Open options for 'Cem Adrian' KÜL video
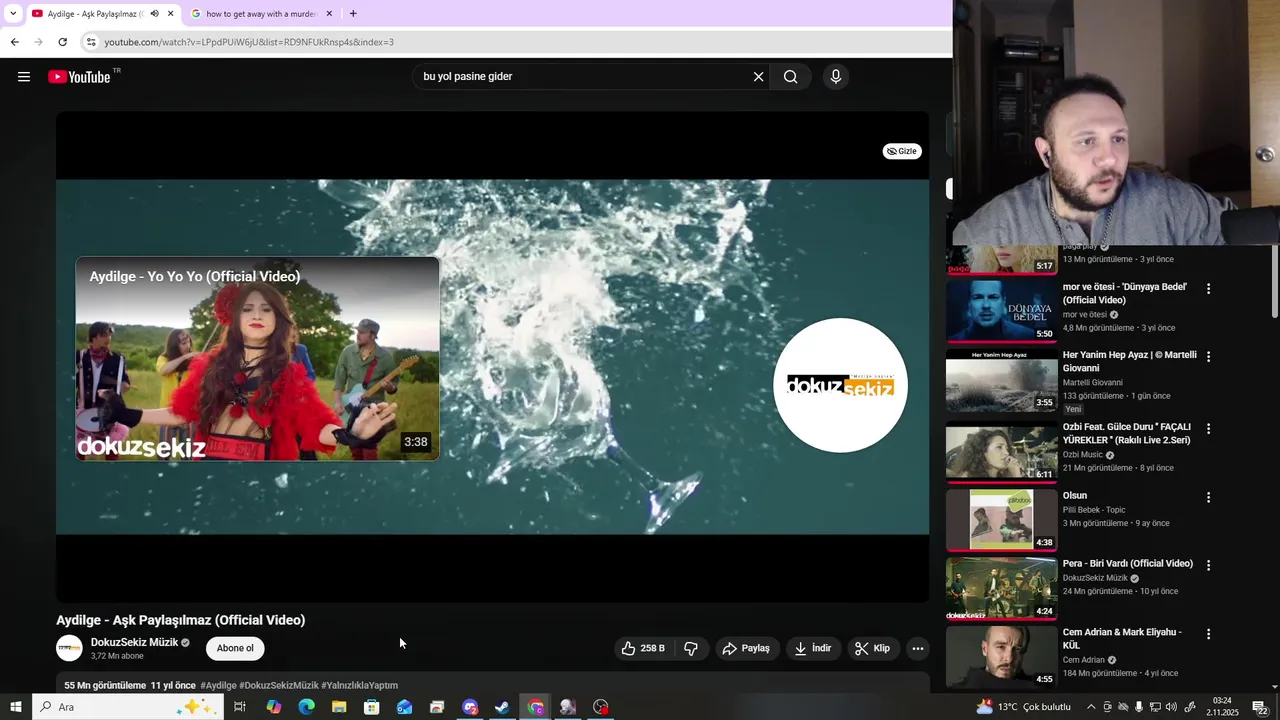This screenshot has width=1280, height=720. (x=1208, y=634)
